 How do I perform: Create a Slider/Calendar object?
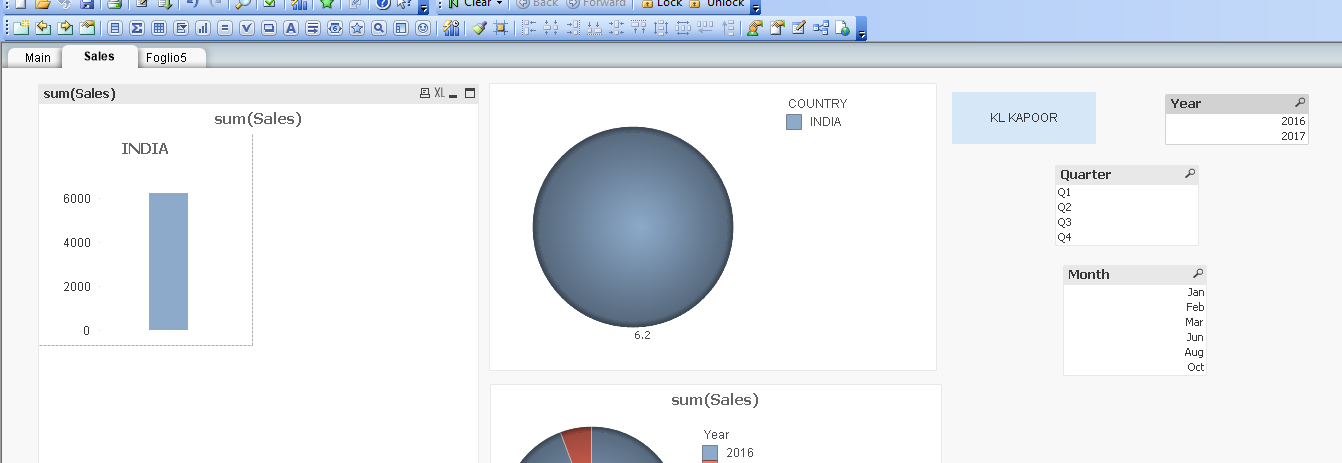(335, 28)
